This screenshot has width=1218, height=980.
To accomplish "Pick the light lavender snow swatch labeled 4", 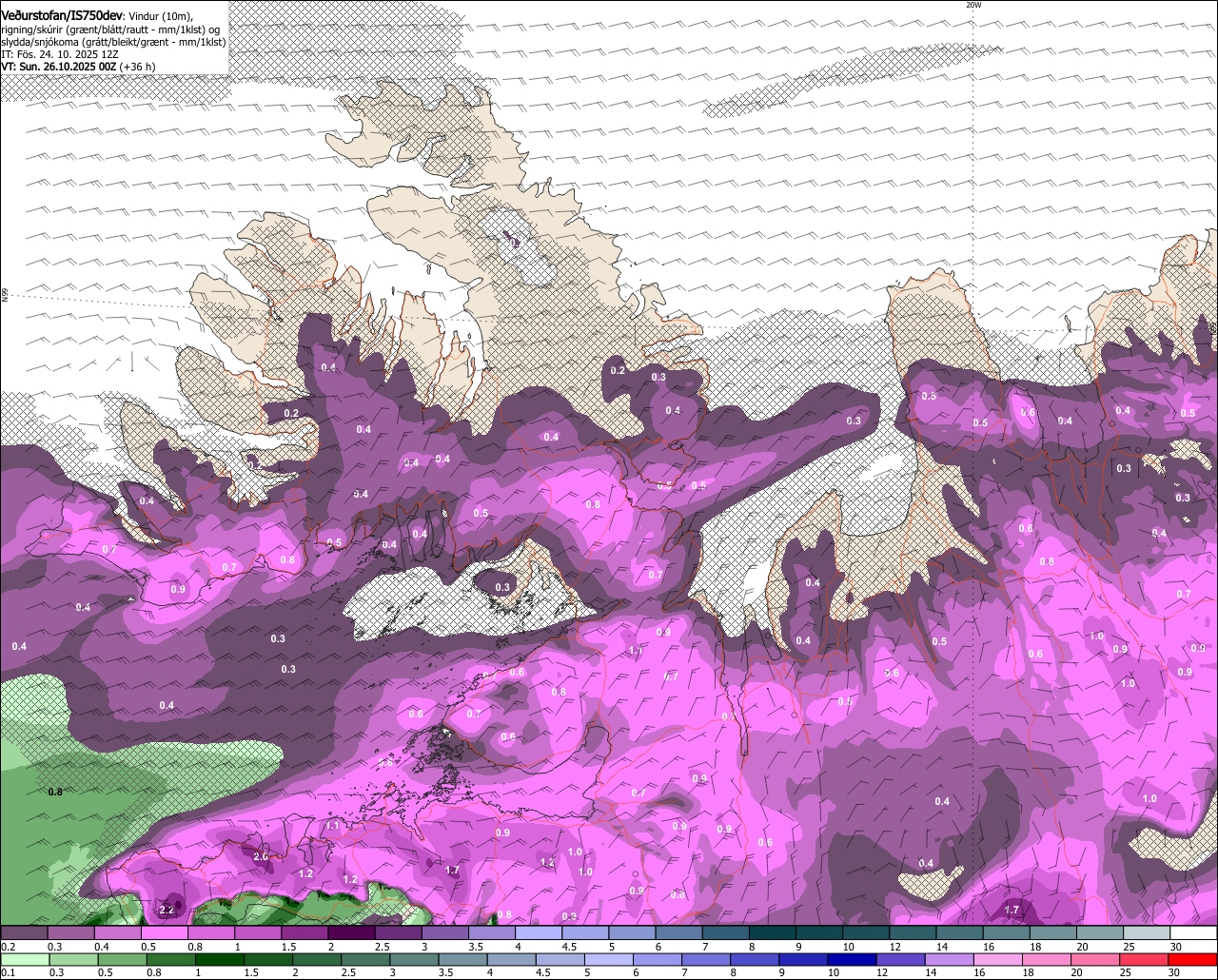I will 539,933.
